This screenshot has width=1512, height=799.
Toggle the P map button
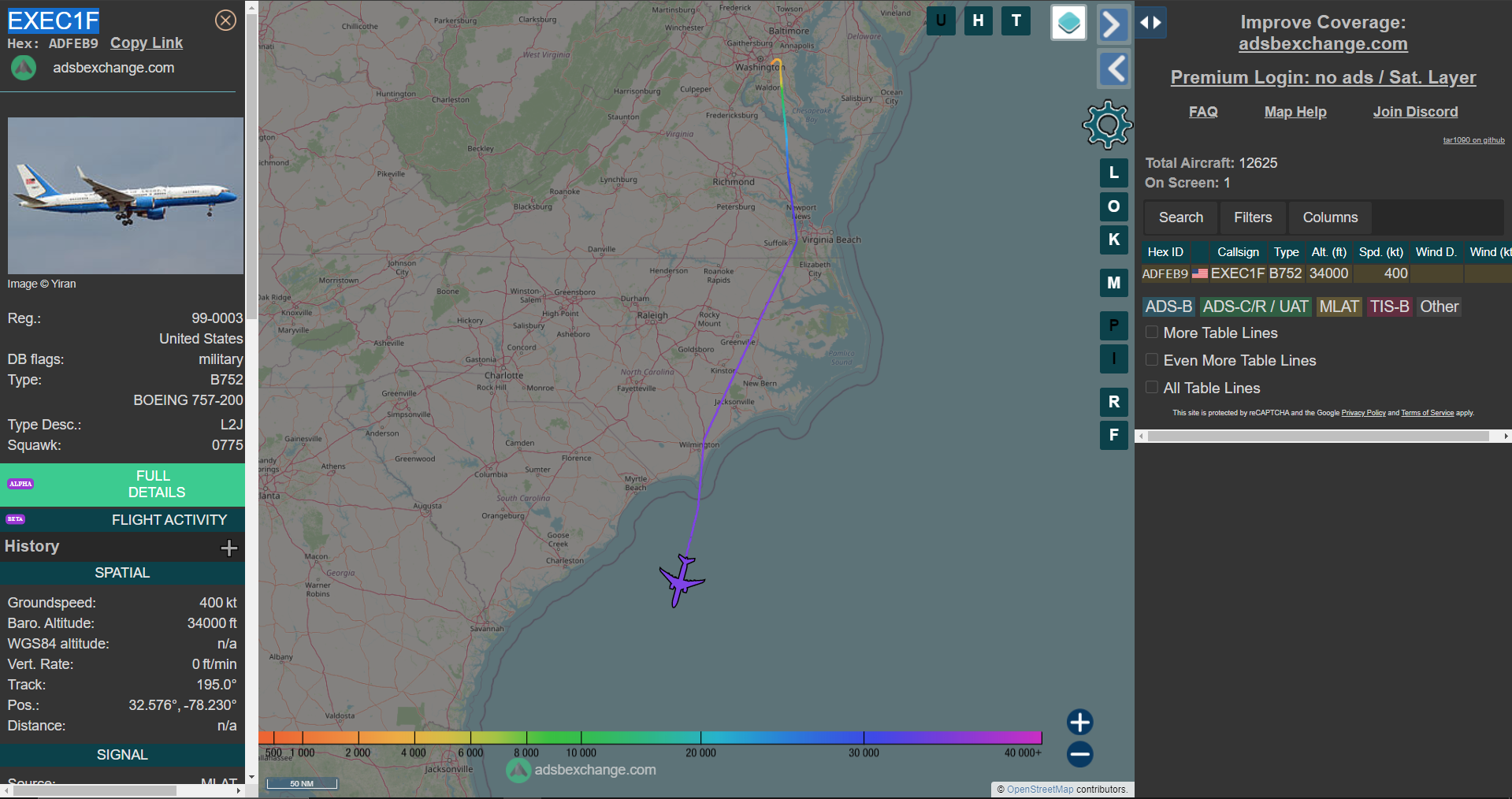pos(1114,325)
